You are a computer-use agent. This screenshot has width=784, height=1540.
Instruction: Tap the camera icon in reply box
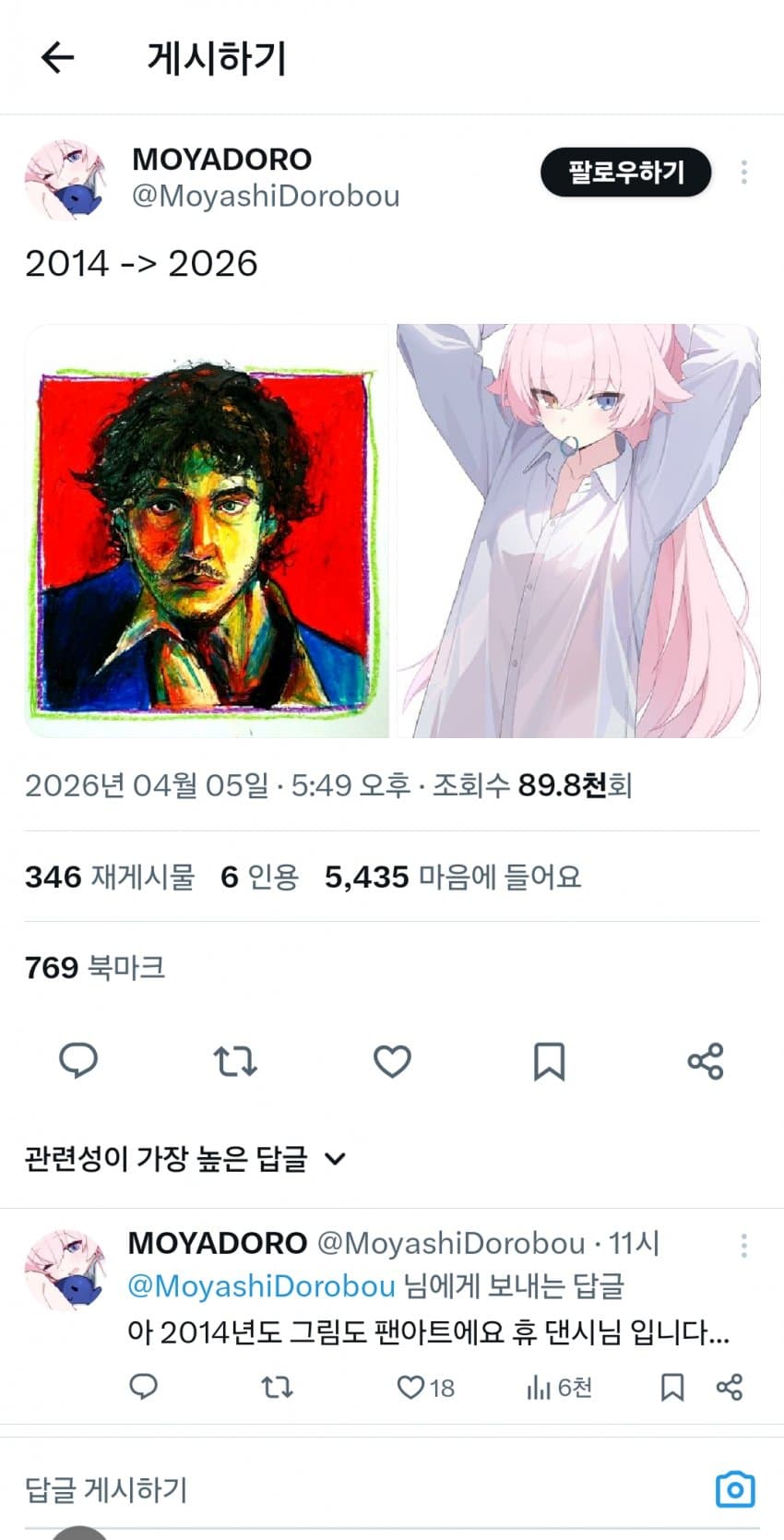[735, 1489]
